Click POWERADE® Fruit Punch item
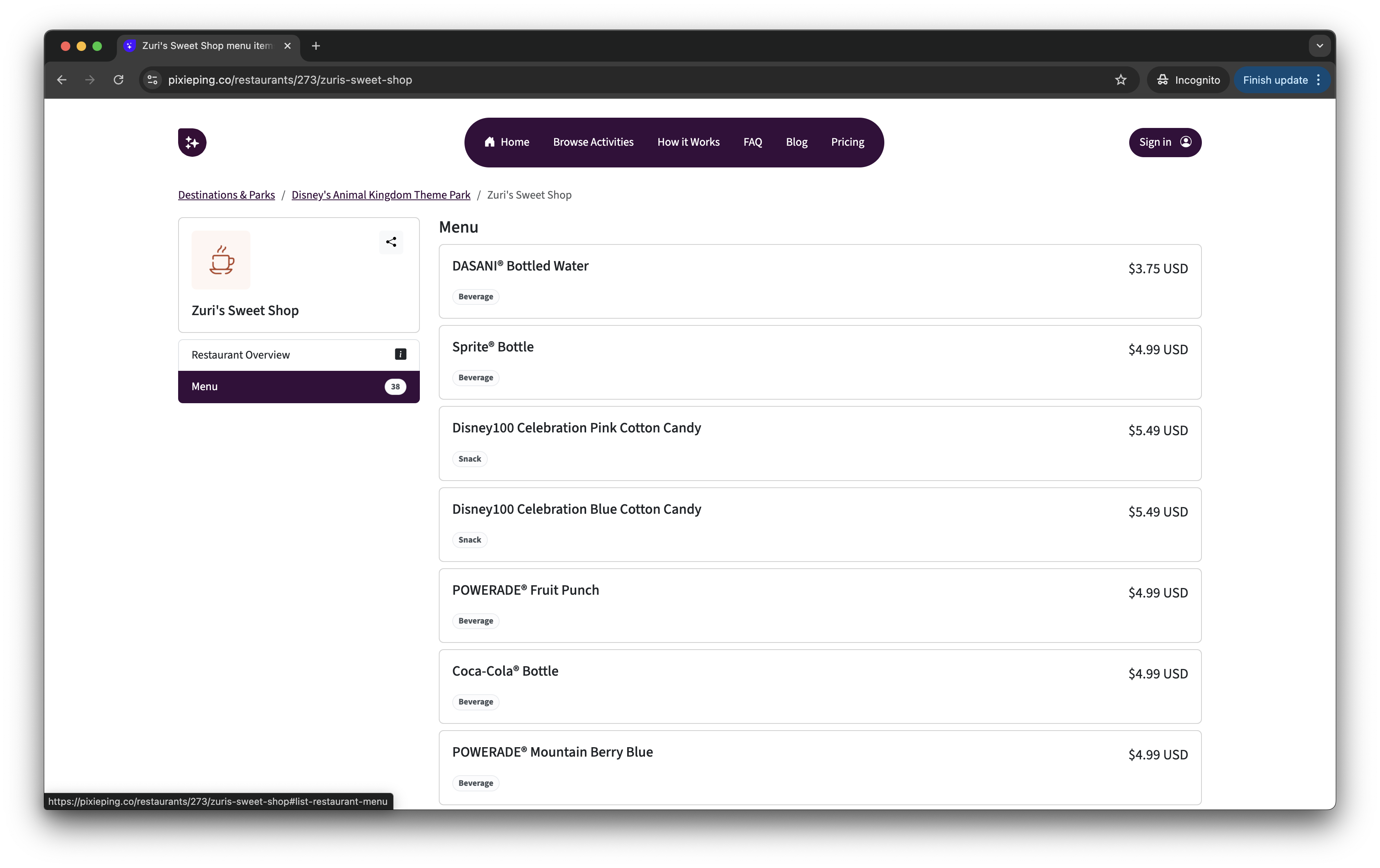 click(820, 606)
